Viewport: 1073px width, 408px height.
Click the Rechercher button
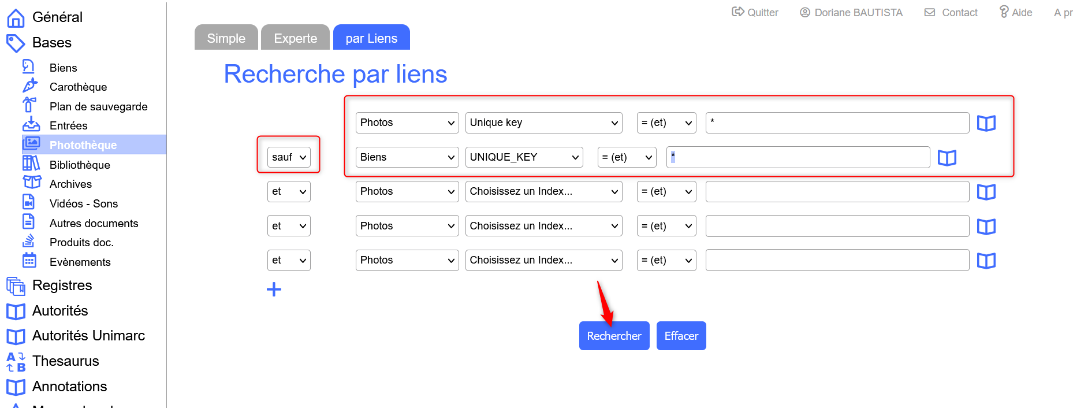pyautogui.click(x=614, y=336)
